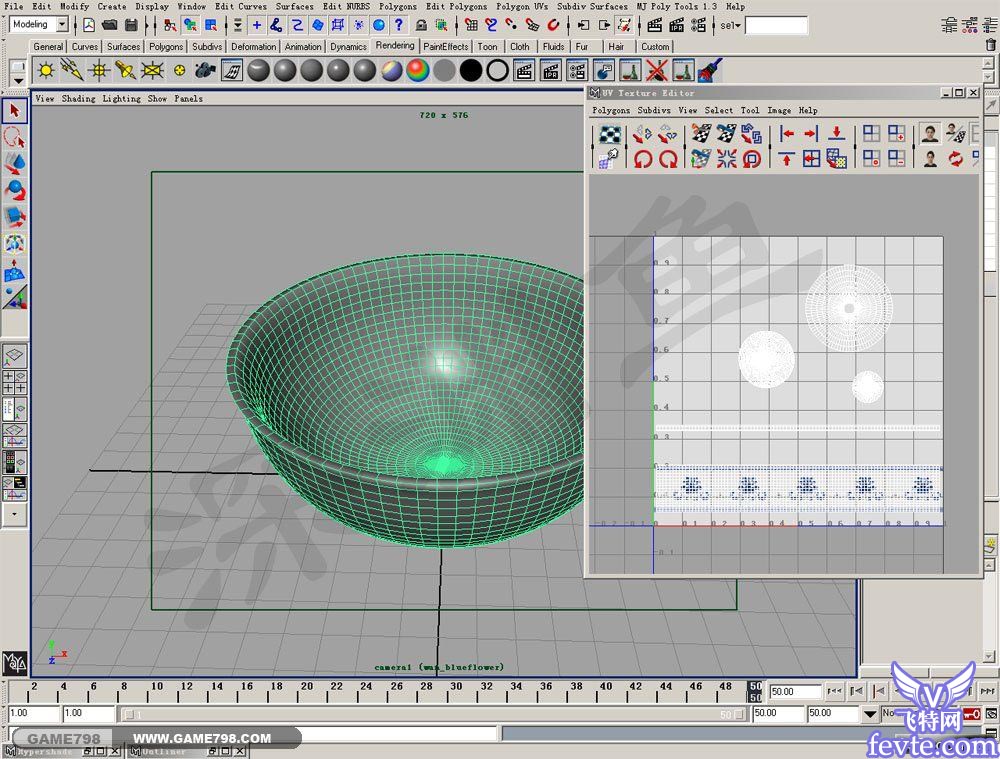Screen dimensions: 1000x759
Task: Toggle image display face icon in UV editor
Action: point(930,134)
